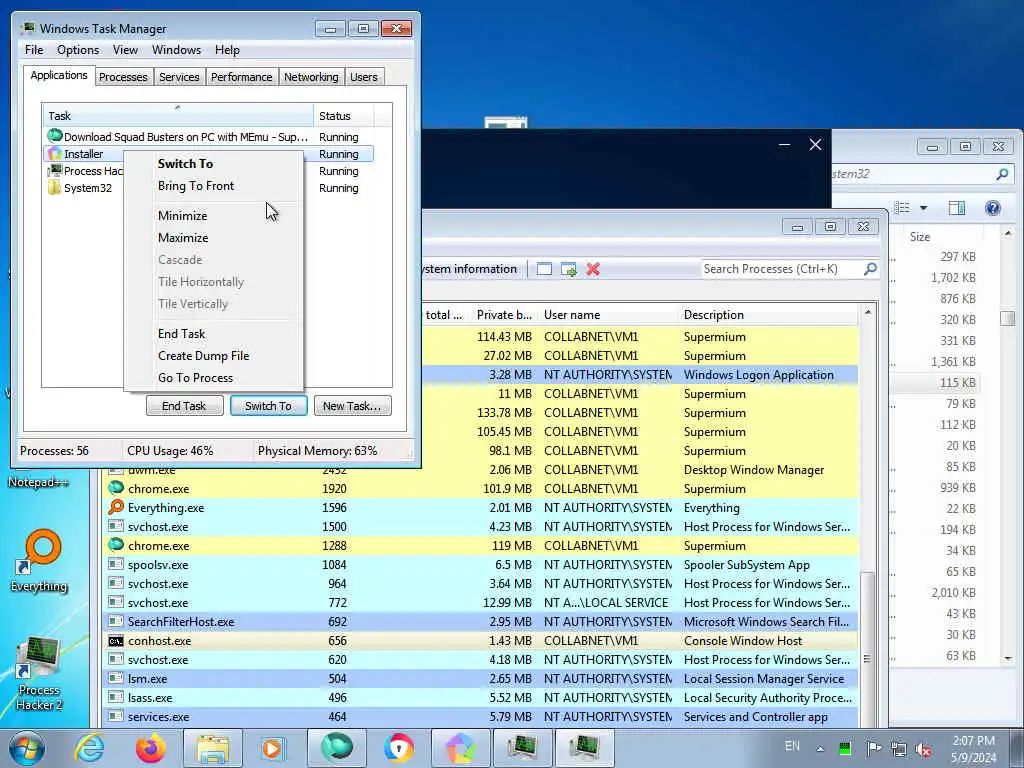Viewport: 1024px width, 768px height.
Task: Sort Explorer files by Size column
Action: [920, 237]
